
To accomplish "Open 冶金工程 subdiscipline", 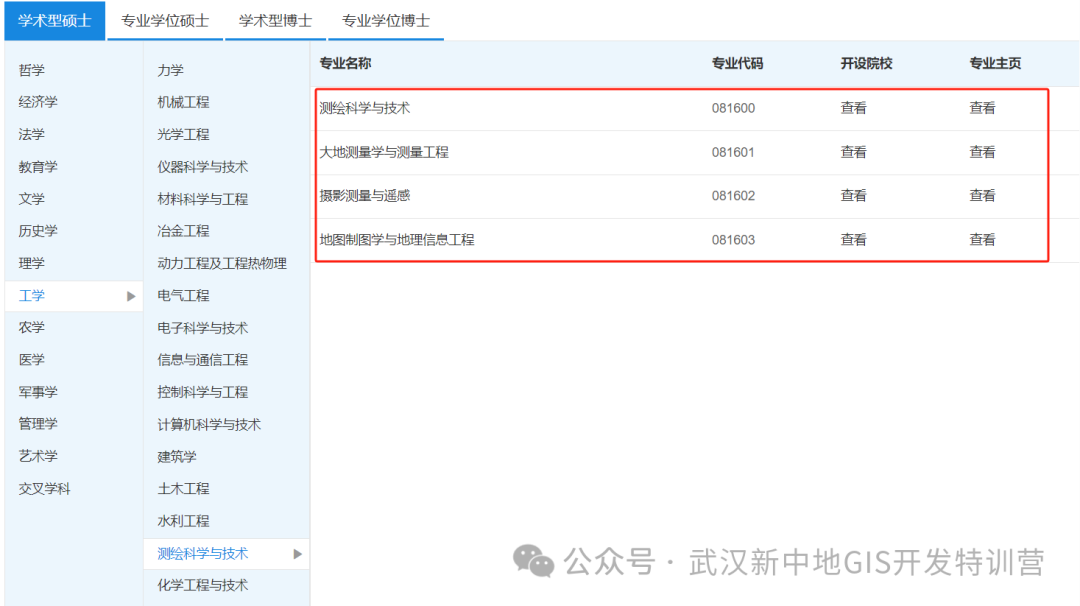I will (183, 231).
